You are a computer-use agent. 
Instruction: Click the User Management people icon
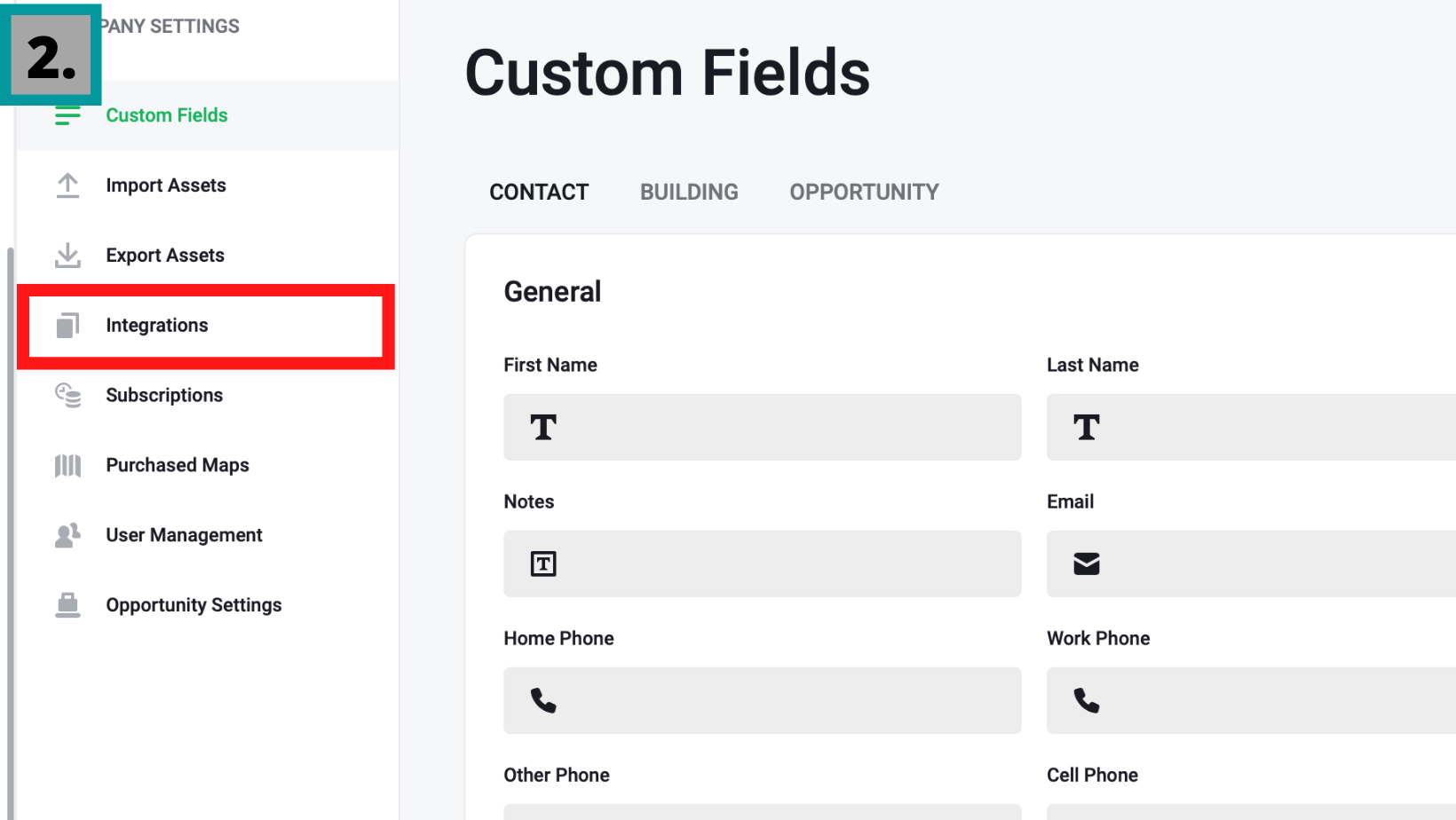pos(67,535)
